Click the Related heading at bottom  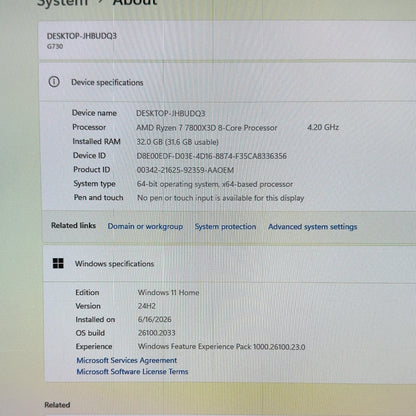click(57, 405)
